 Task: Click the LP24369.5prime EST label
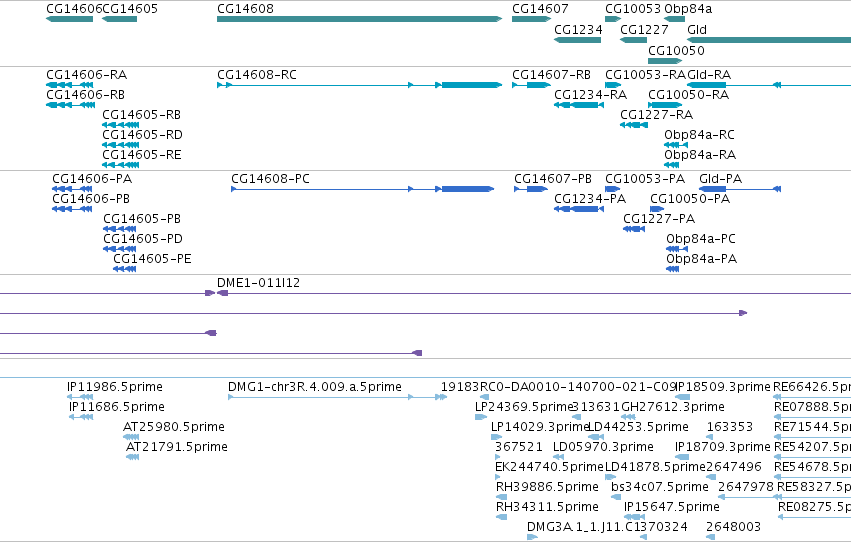(524, 407)
